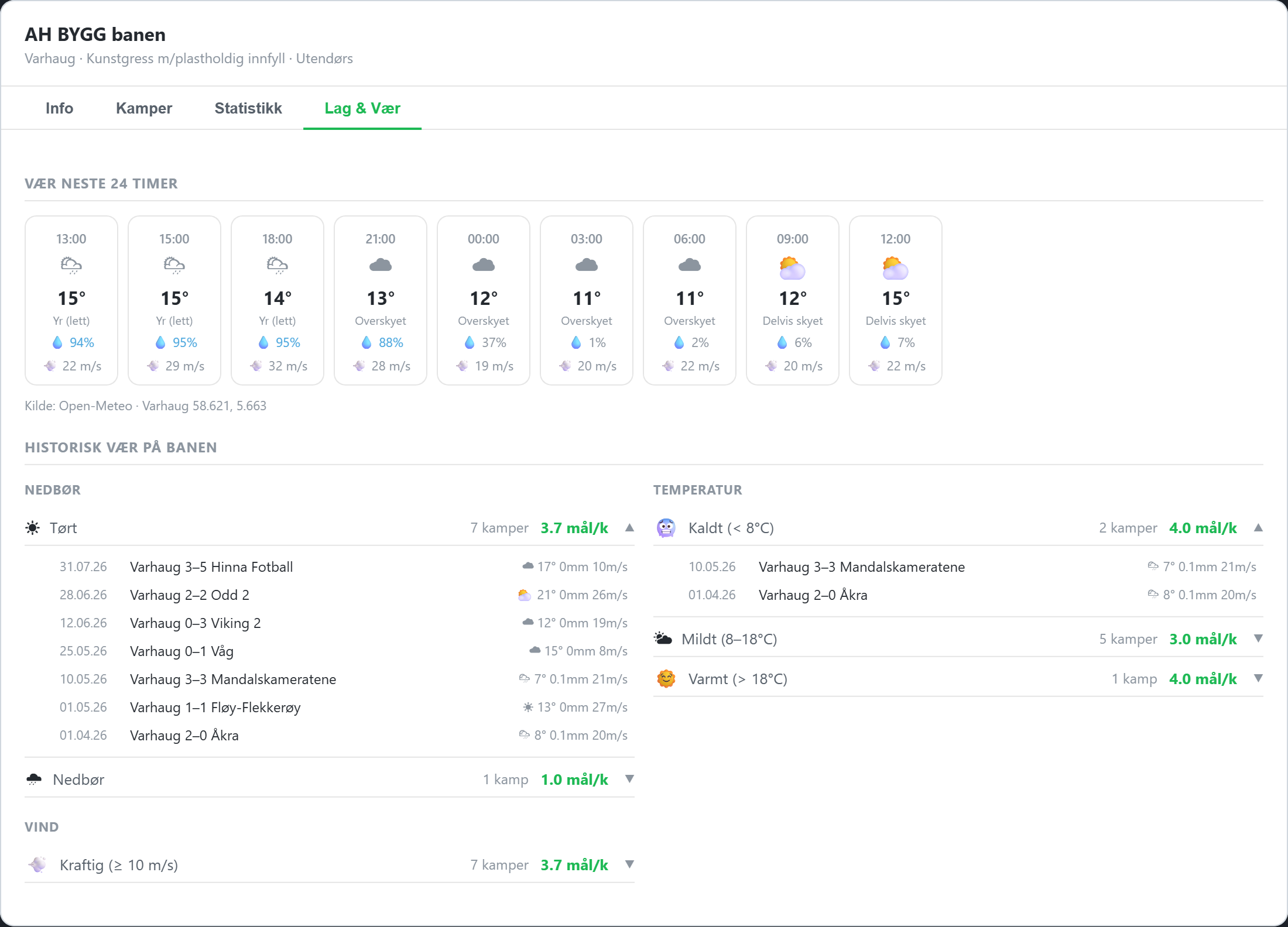This screenshot has height=927, width=1288.
Task: Select the 18:00 forecast time label
Action: coord(278,239)
